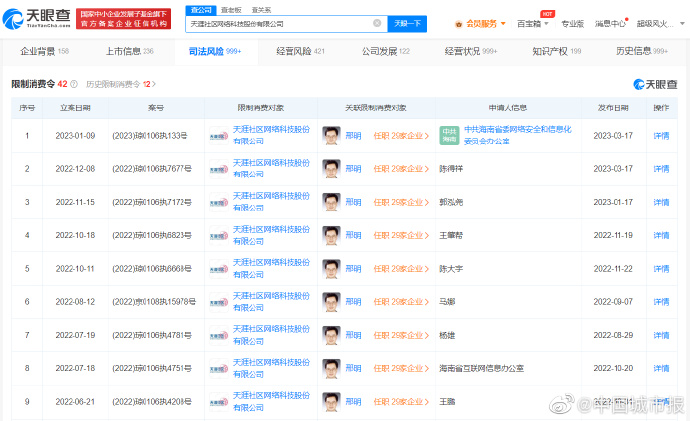
Task: Clear the search box with the X icon
Action: 377,23
